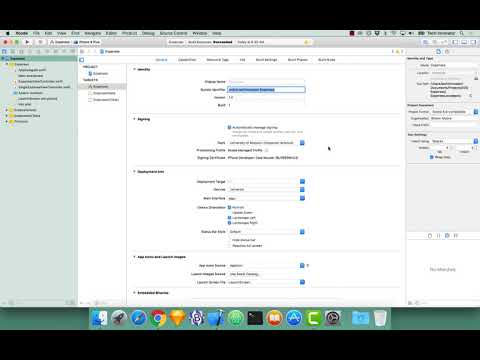Switch to the Build Phases tab

click(298, 60)
